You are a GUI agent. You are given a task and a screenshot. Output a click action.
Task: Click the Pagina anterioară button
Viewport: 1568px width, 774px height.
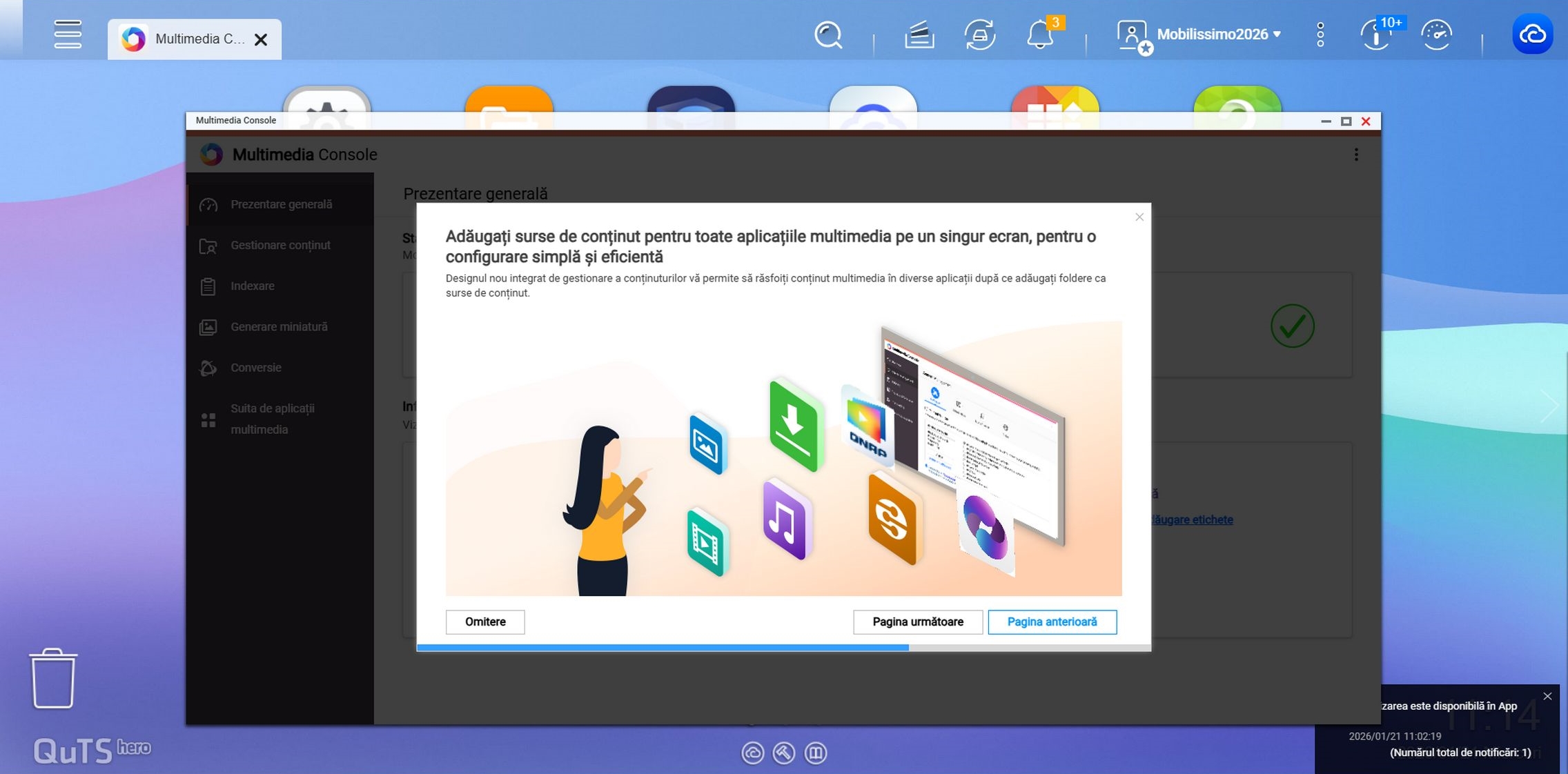pos(1051,622)
